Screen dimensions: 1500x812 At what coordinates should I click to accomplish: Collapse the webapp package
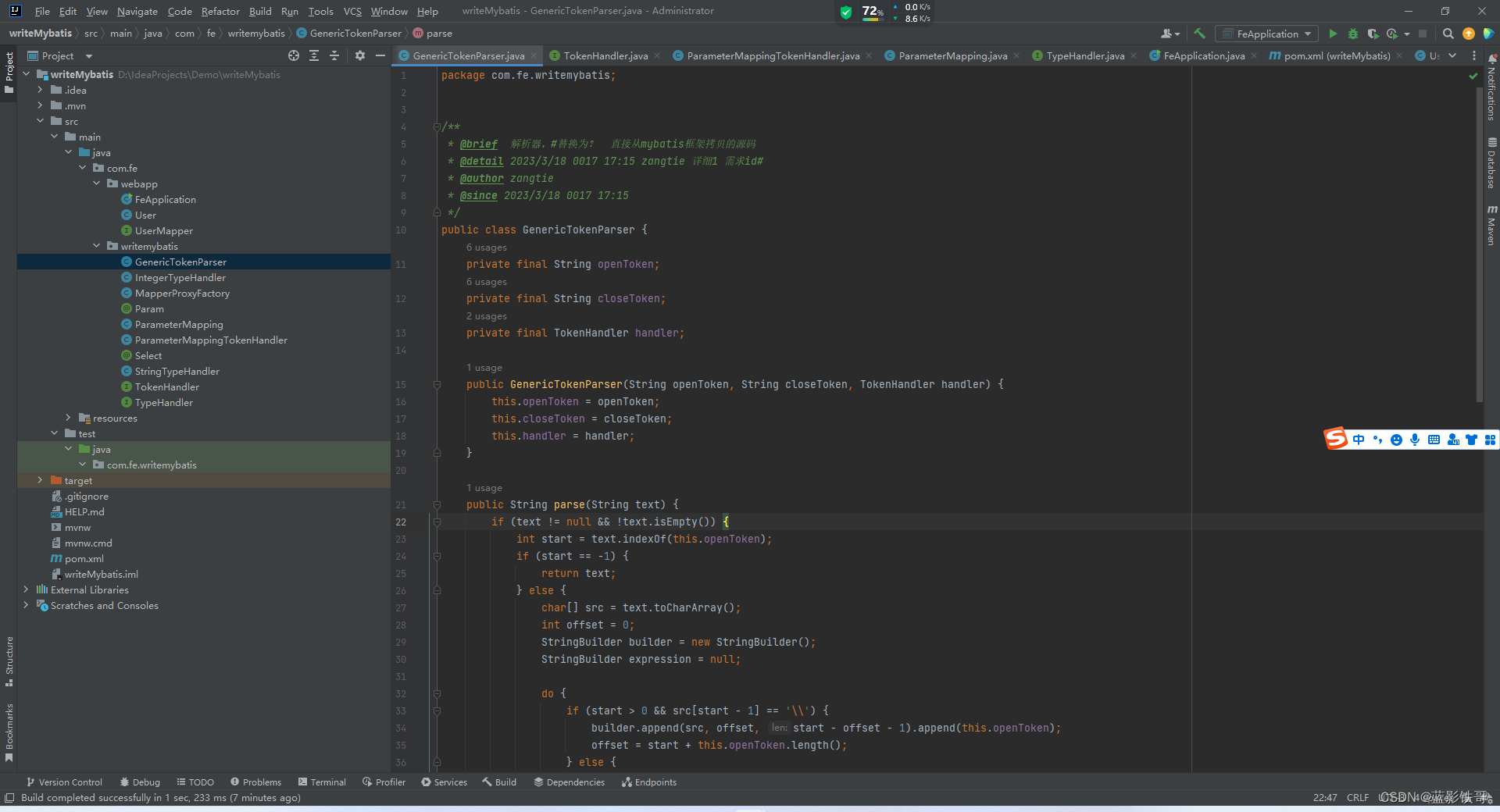tap(97, 183)
